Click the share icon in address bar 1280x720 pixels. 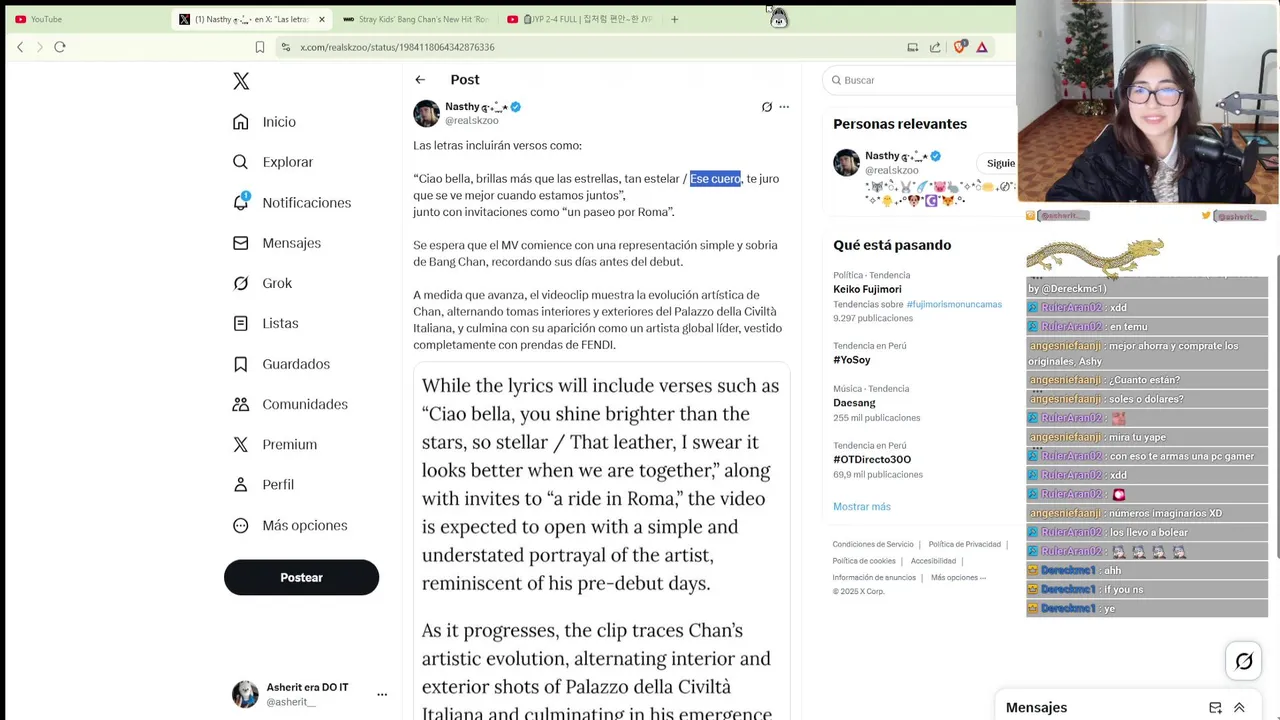tap(935, 47)
